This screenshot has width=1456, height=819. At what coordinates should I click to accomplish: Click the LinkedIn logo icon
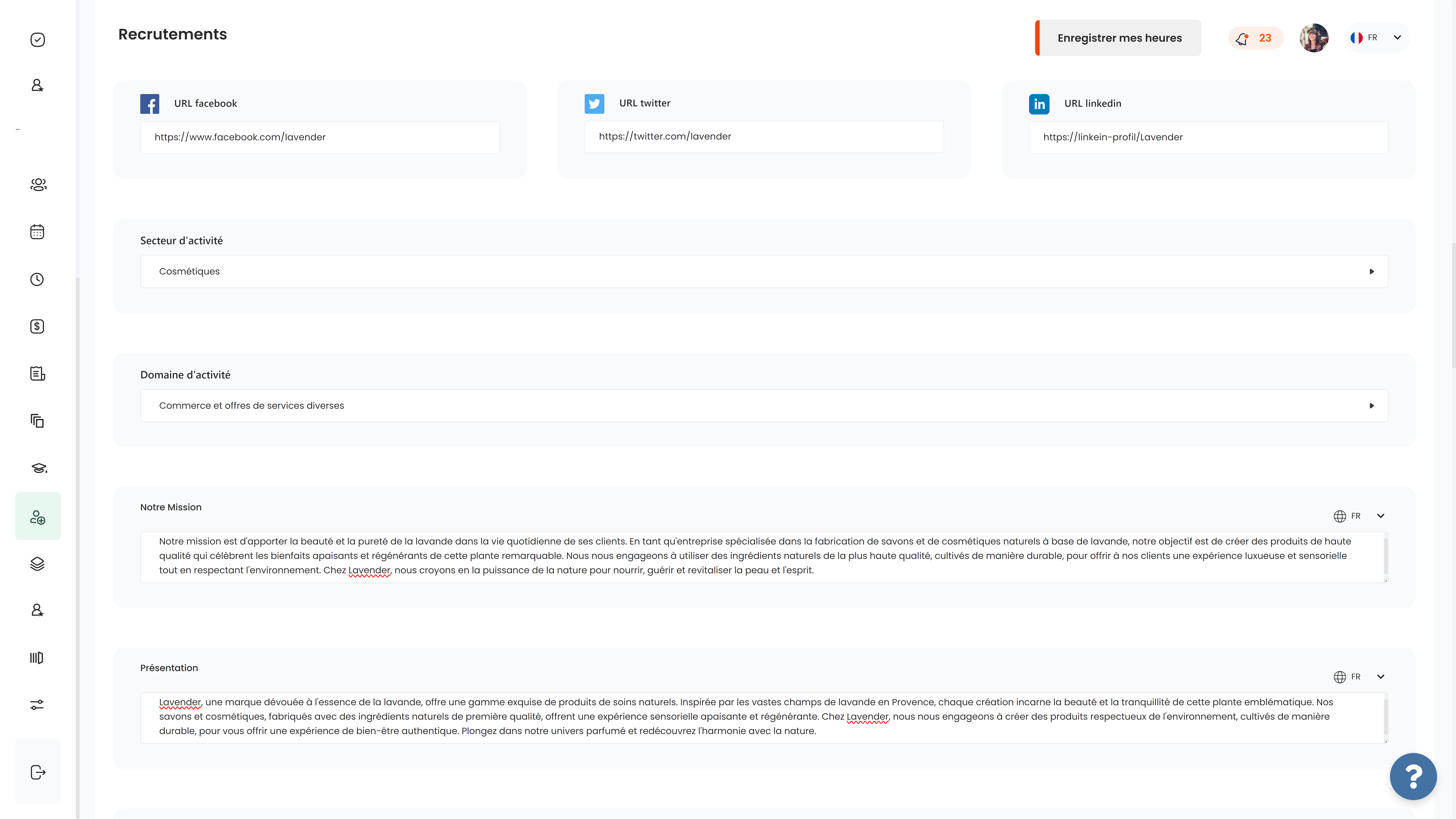point(1039,104)
